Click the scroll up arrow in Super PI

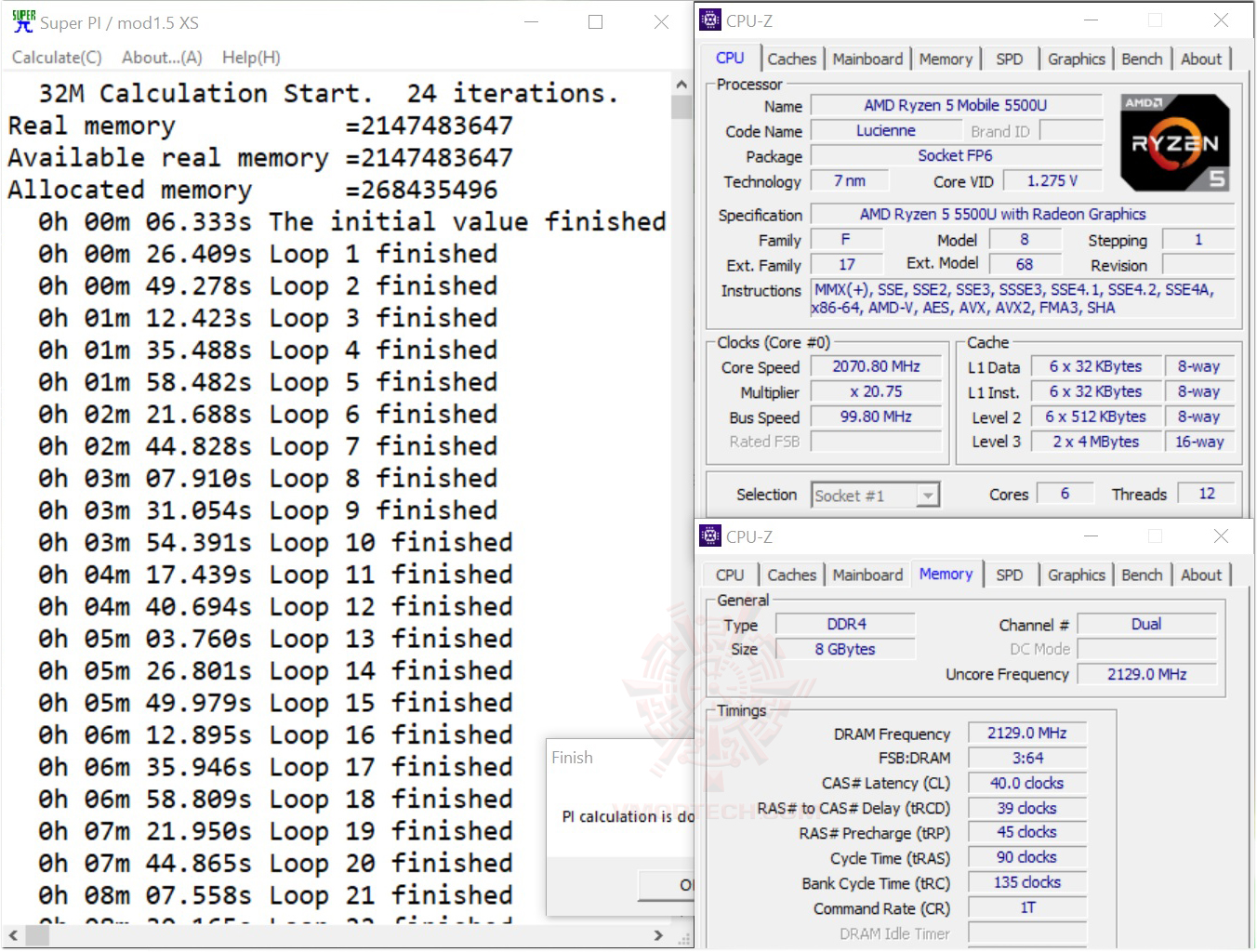(681, 84)
